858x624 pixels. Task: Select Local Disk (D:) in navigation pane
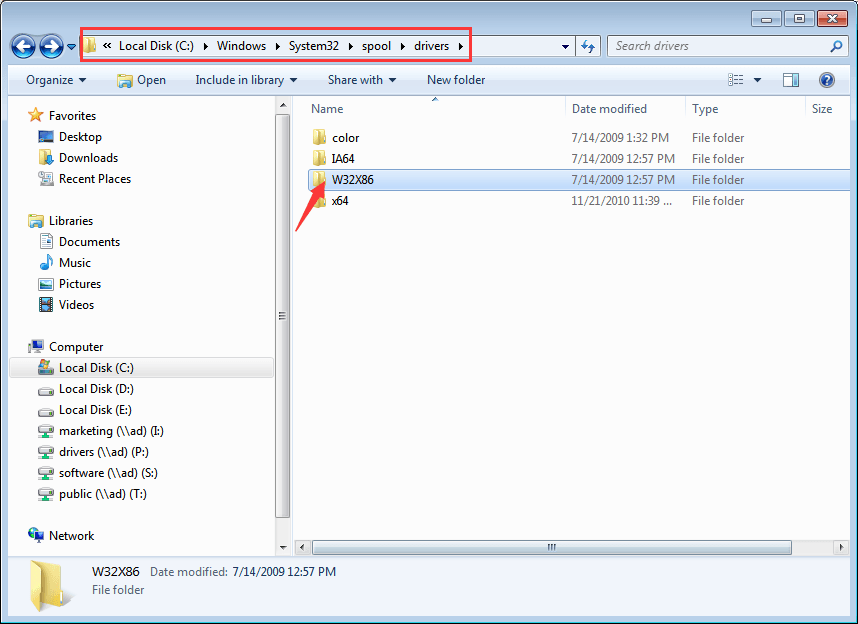[96, 389]
